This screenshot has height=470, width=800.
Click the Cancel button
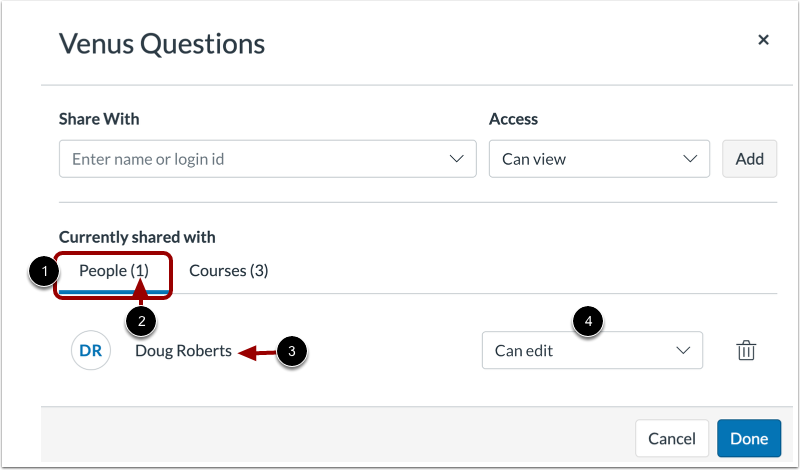coord(672,438)
